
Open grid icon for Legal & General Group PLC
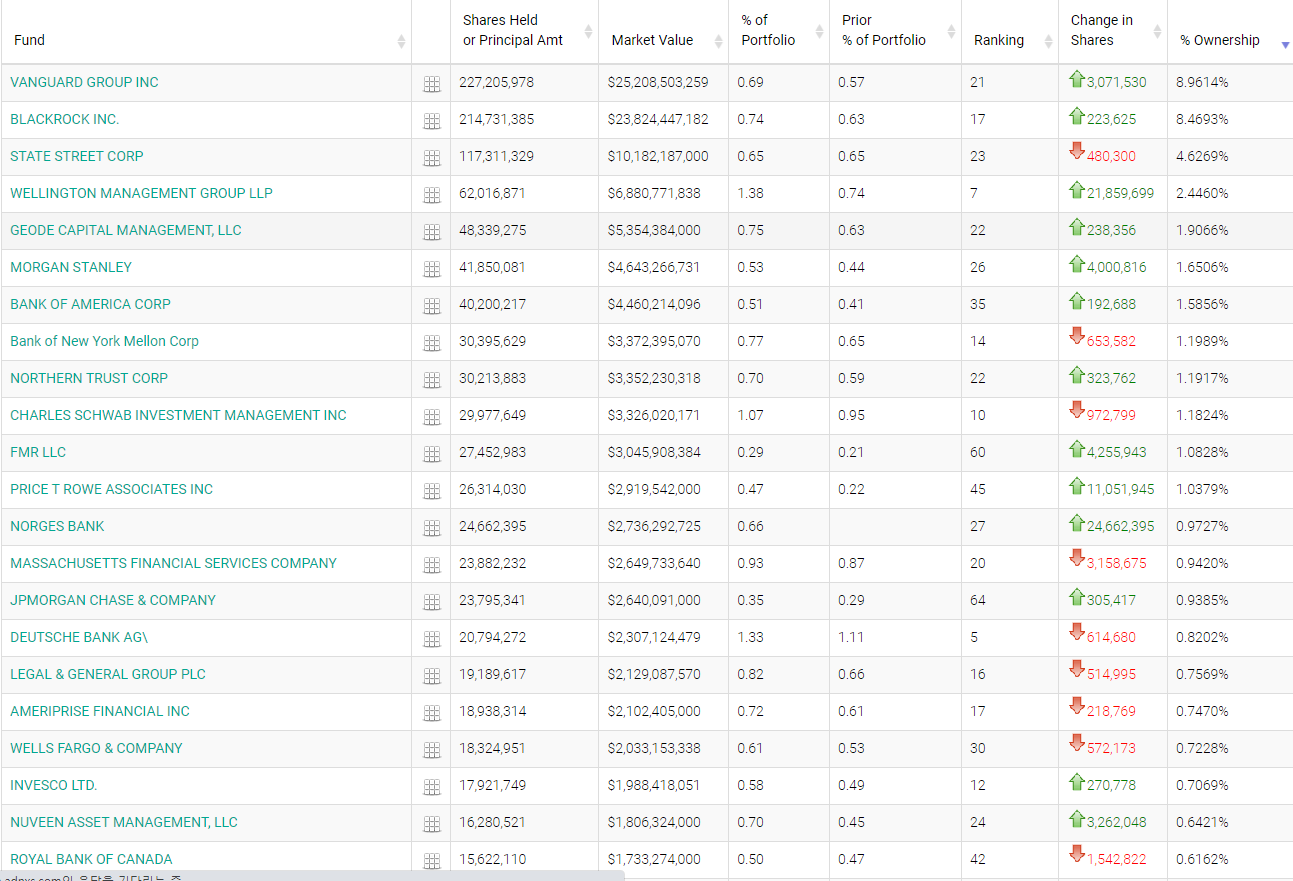[432, 676]
